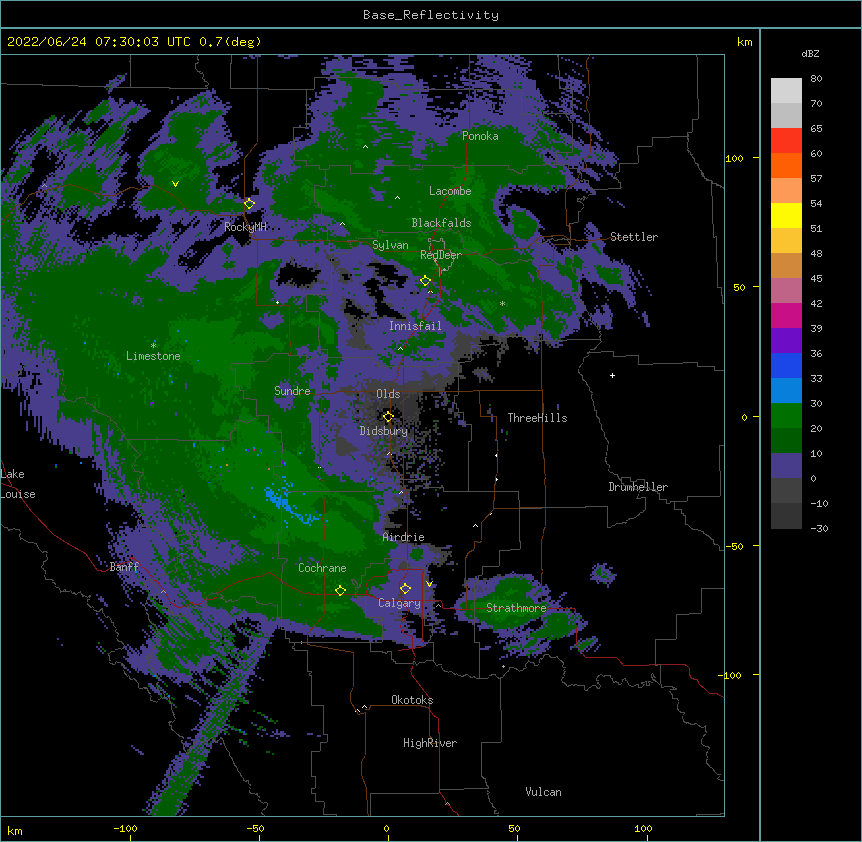
Task: Pick the light blue 33-30 dBZ legend swatch
Action: pyautogui.click(x=786, y=391)
